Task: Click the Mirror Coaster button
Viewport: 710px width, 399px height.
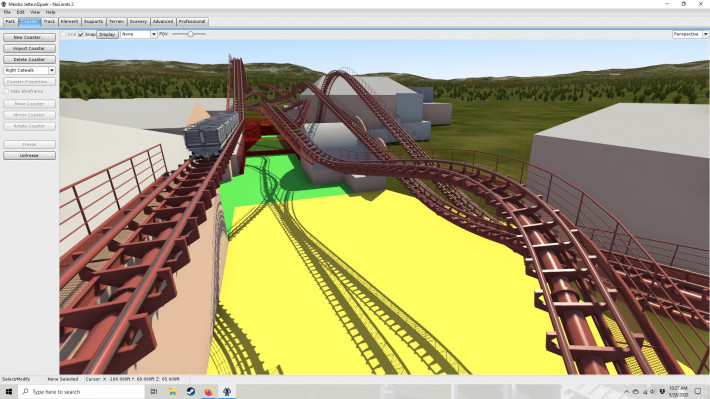Action: point(29,115)
